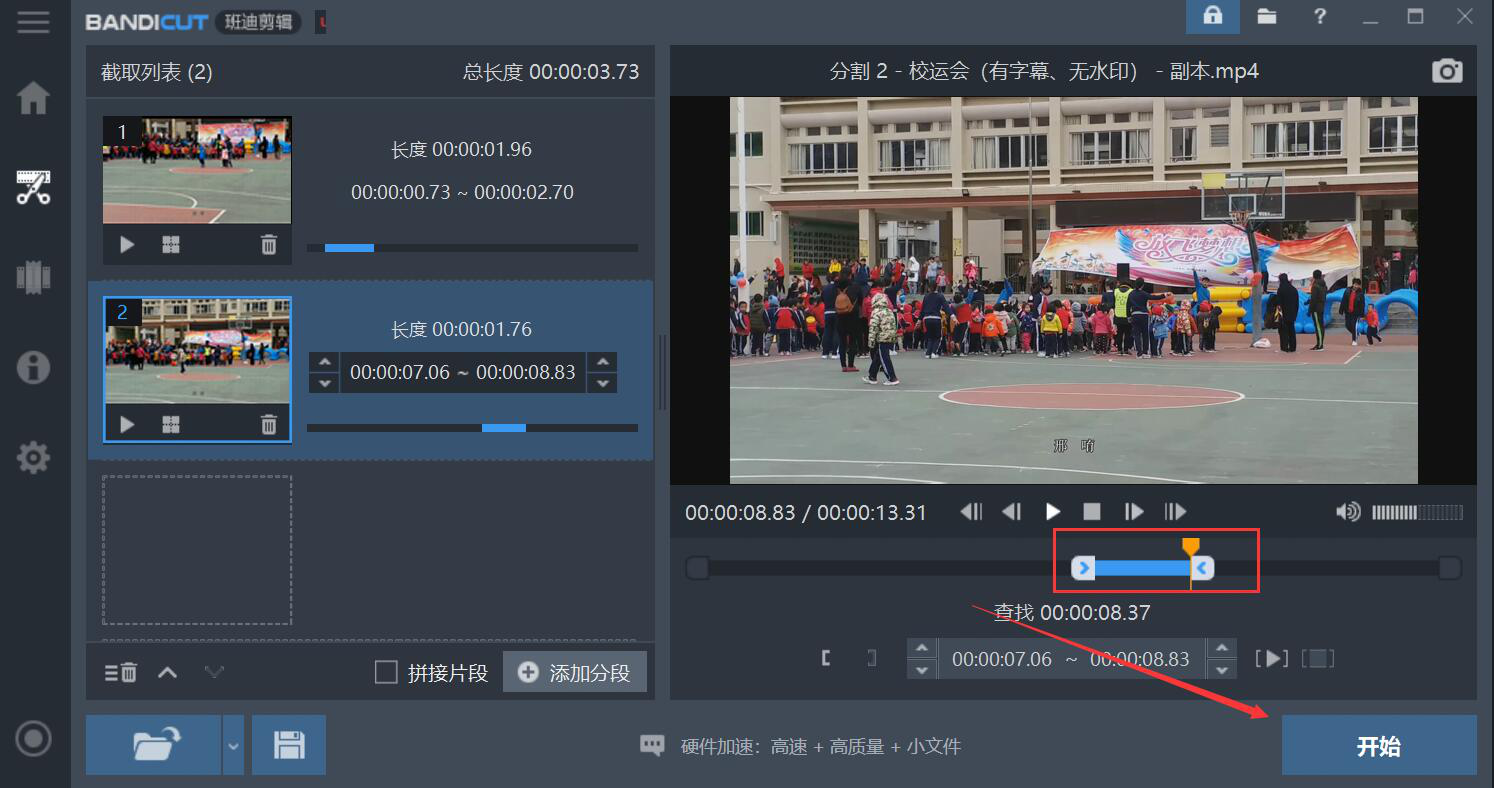Enable the 拼接片段 checkbox
1494x788 pixels.
click(386, 672)
